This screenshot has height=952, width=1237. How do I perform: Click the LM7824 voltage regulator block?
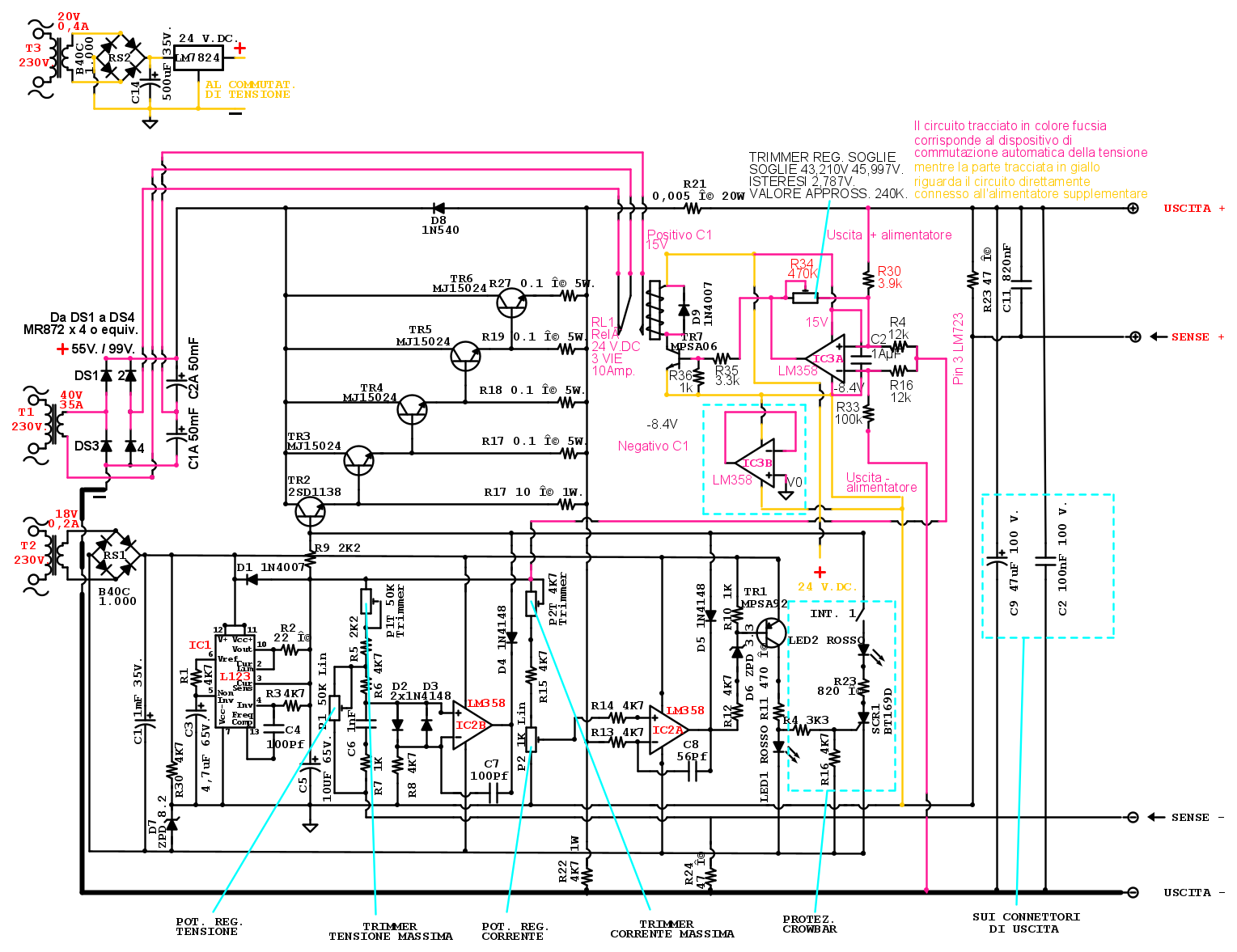[x=198, y=57]
